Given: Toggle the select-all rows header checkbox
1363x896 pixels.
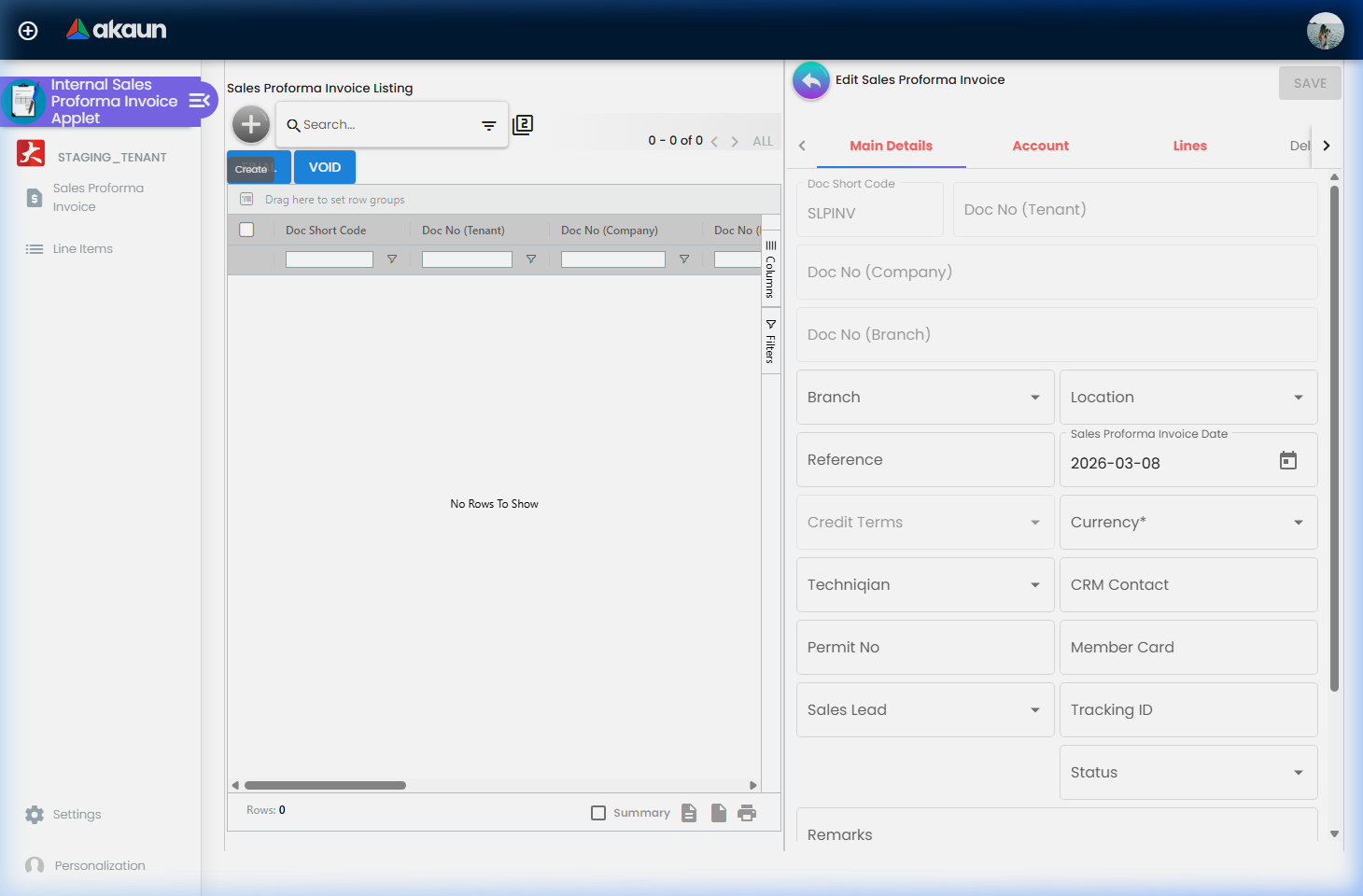Looking at the screenshot, I should [246, 230].
